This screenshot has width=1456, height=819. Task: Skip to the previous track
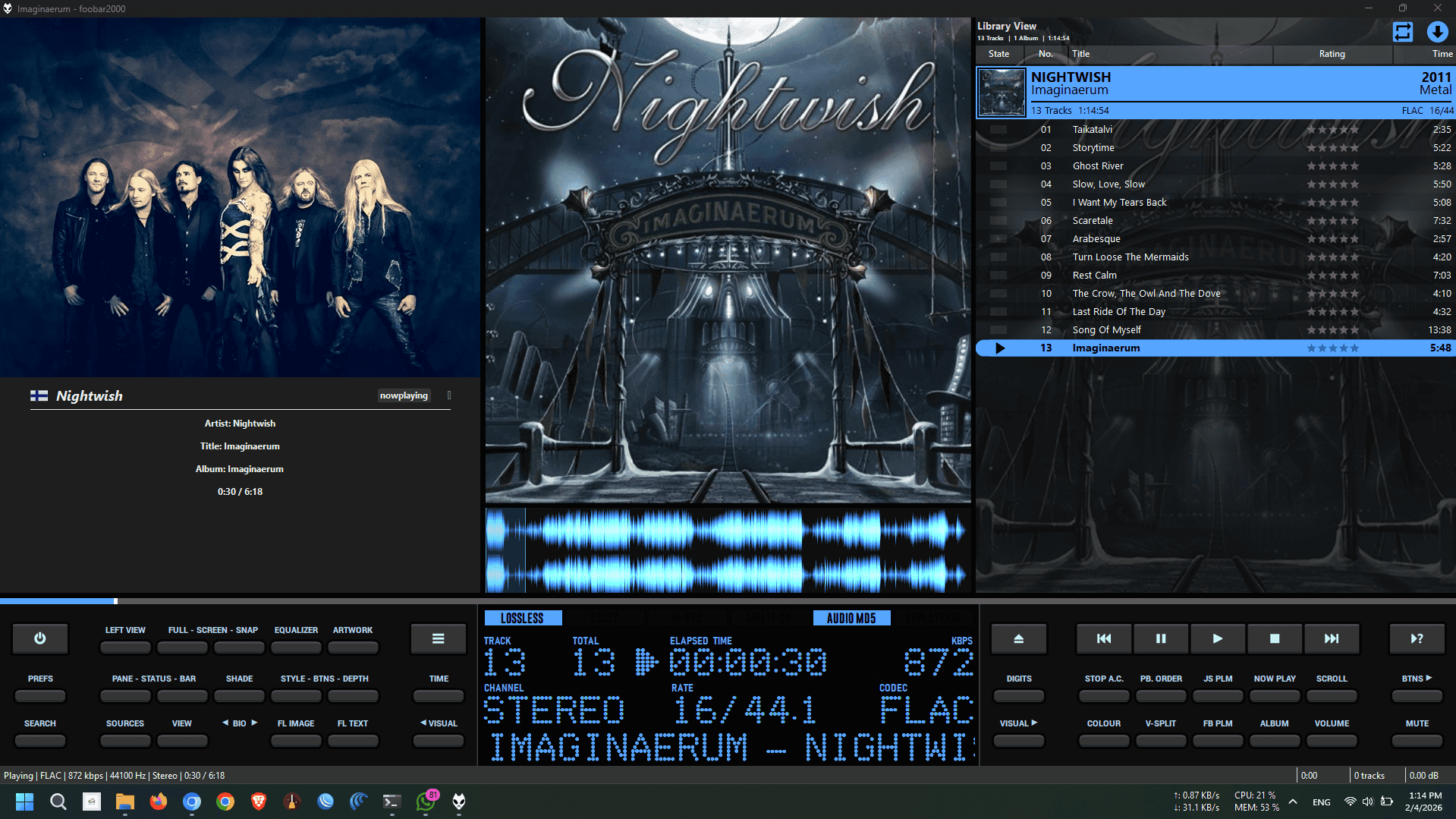tap(1103, 638)
